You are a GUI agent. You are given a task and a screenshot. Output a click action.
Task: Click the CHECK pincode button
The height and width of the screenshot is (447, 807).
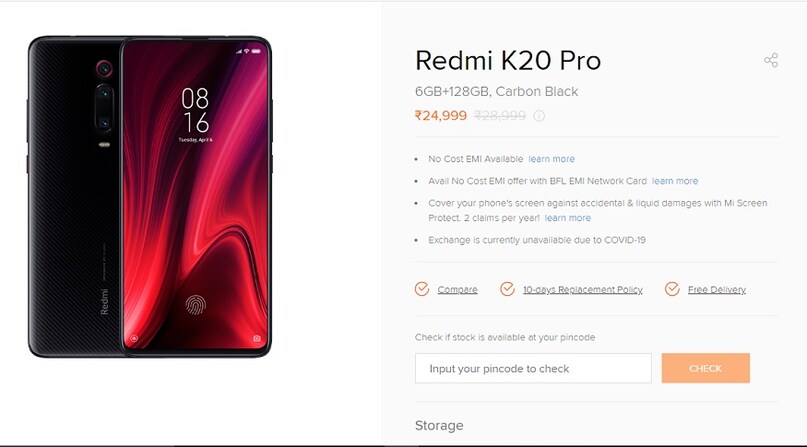pyautogui.click(x=706, y=368)
